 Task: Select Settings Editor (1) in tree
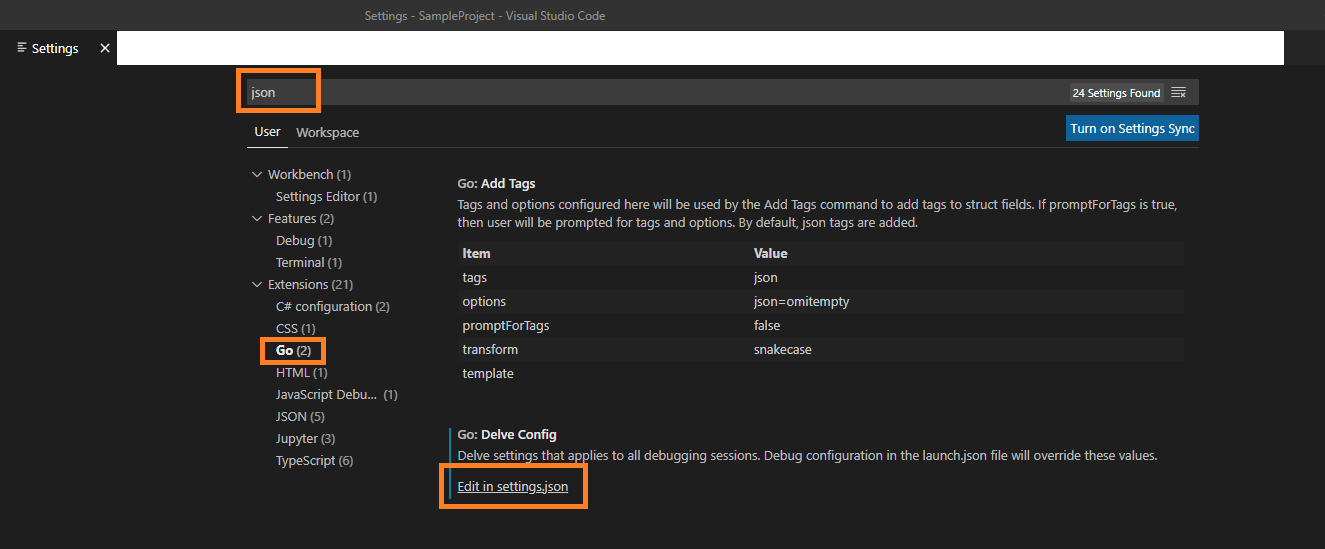pyautogui.click(x=326, y=197)
